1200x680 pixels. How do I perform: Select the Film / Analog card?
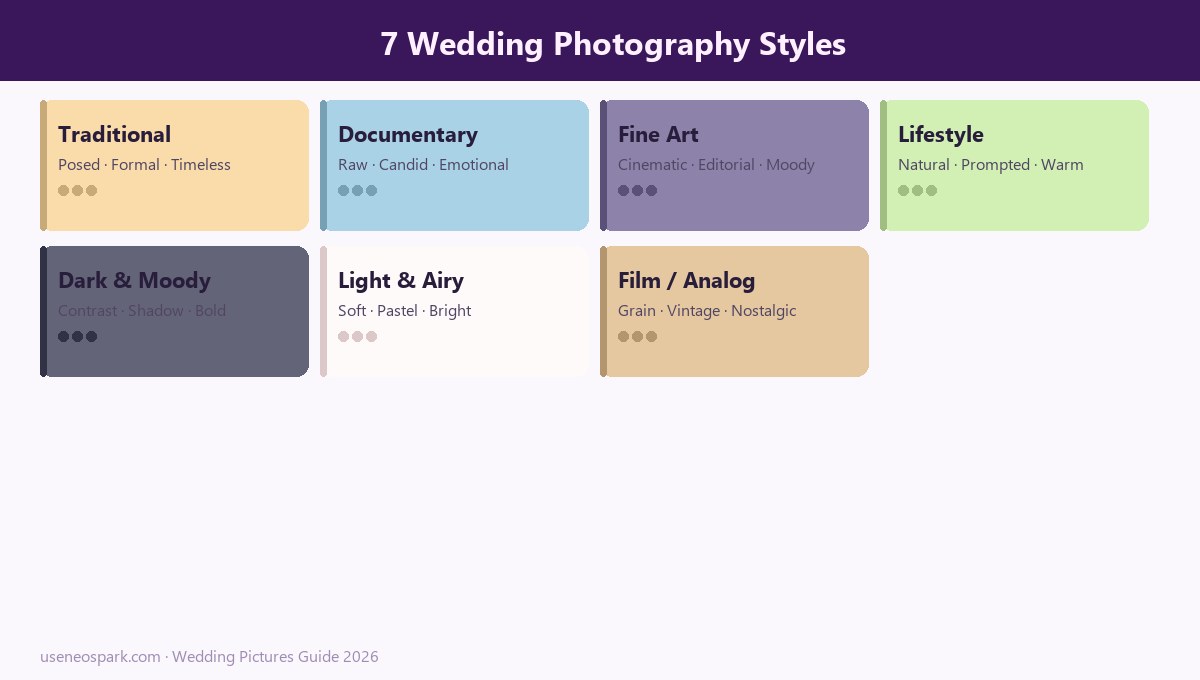pyautogui.click(x=735, y=311)
